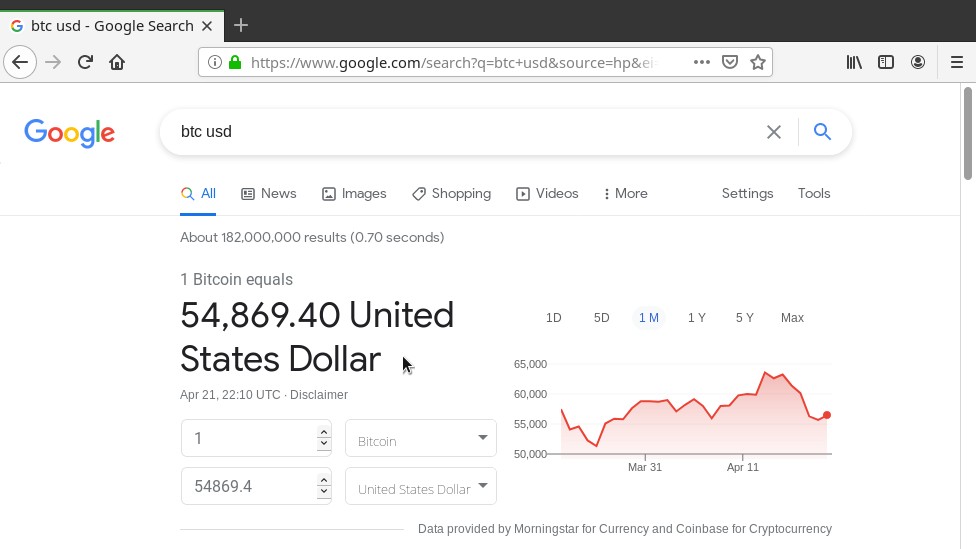Open the Bitcoin currency dropdown
Screen dimensions: 976x549
click(x=421, y=438)
